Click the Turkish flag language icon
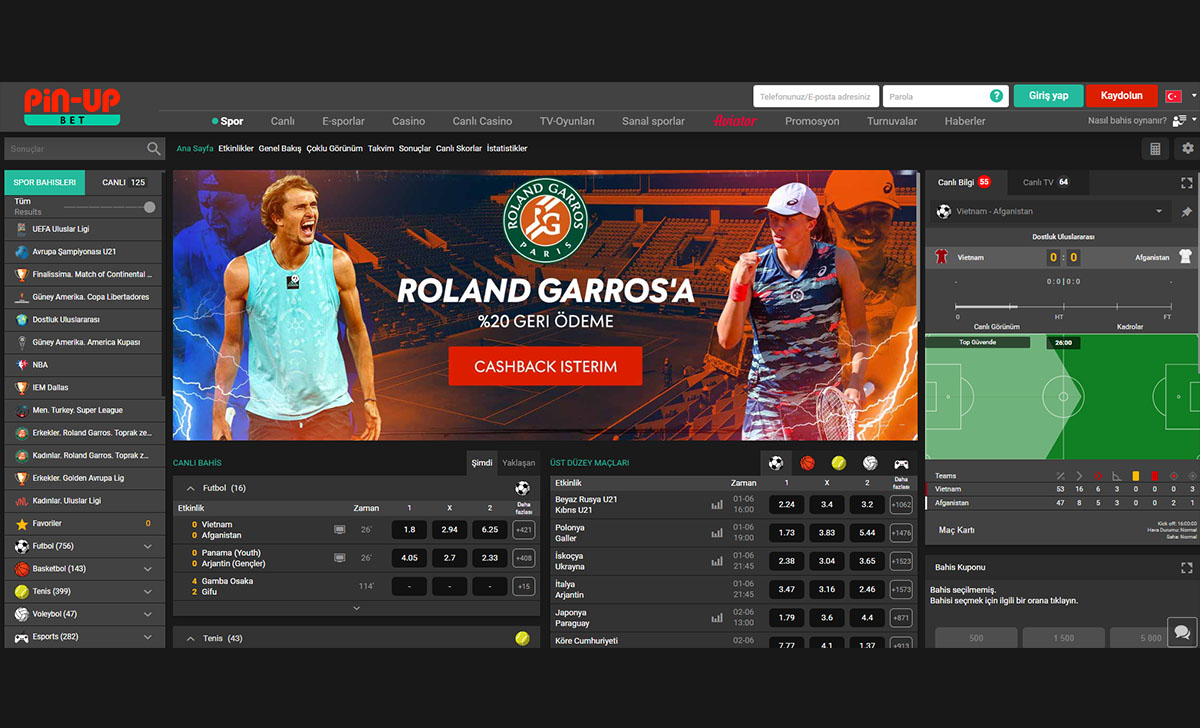1200x728 pixels. [1173, 96]
